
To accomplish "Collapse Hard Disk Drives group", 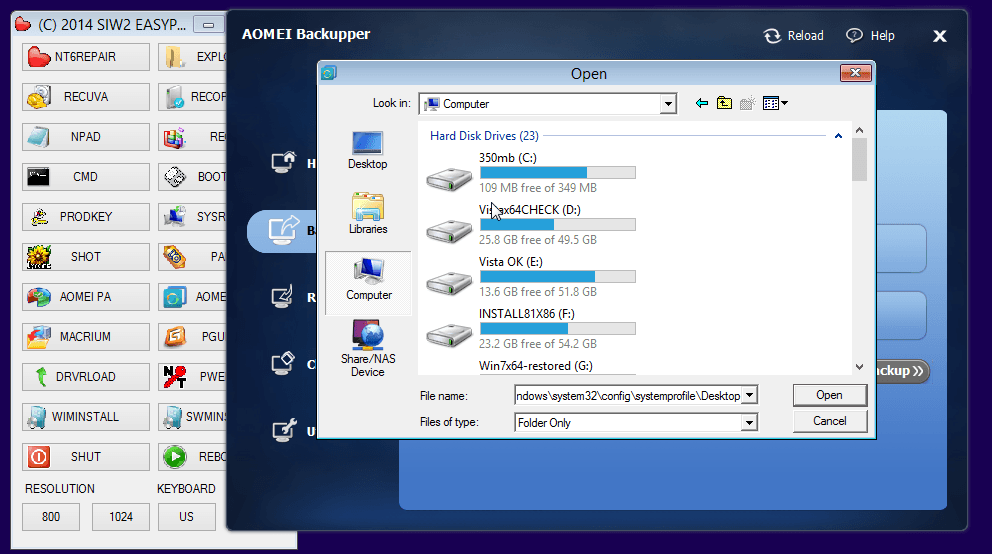I will [x=838, y=136].
